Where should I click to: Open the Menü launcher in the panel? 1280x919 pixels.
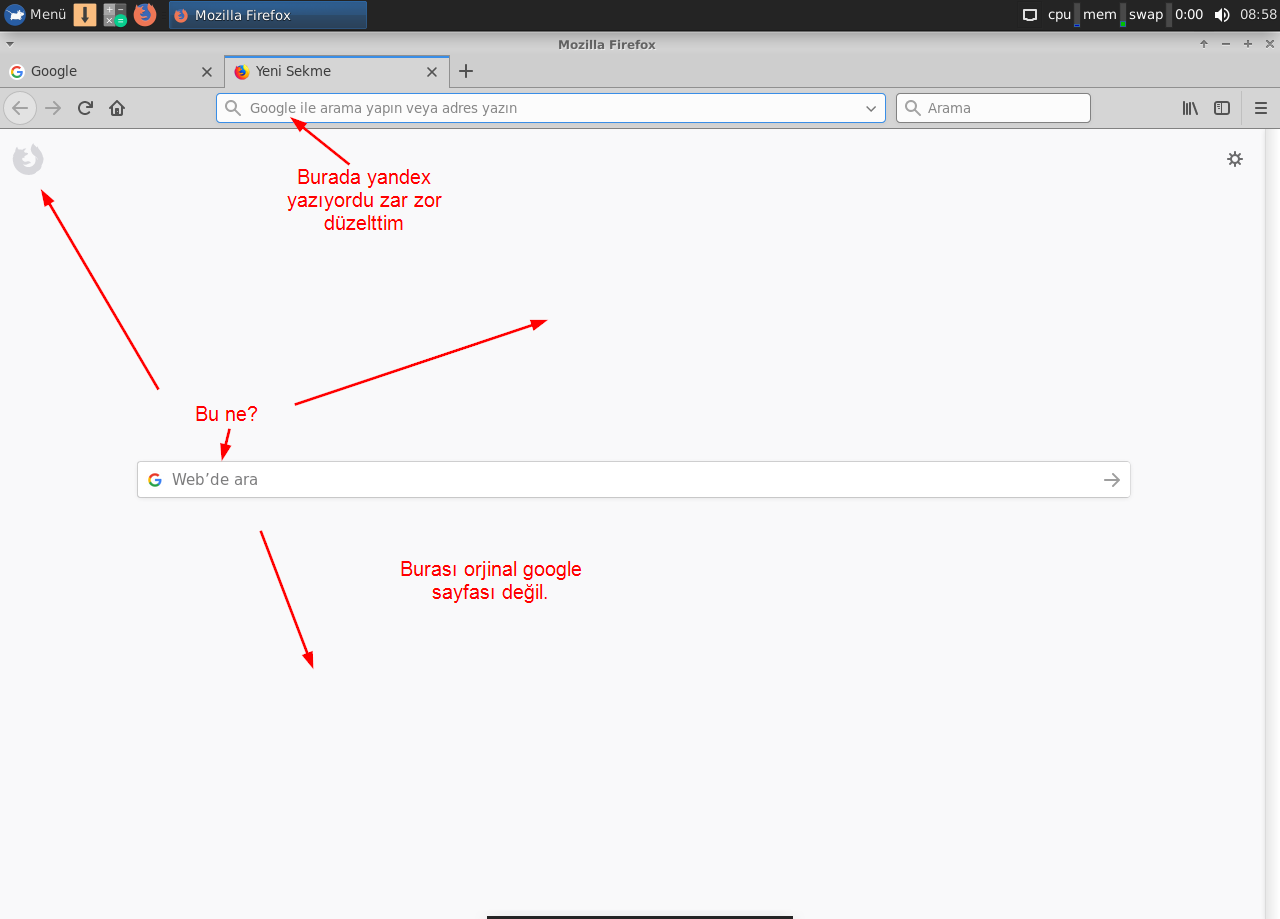(36, 14)
